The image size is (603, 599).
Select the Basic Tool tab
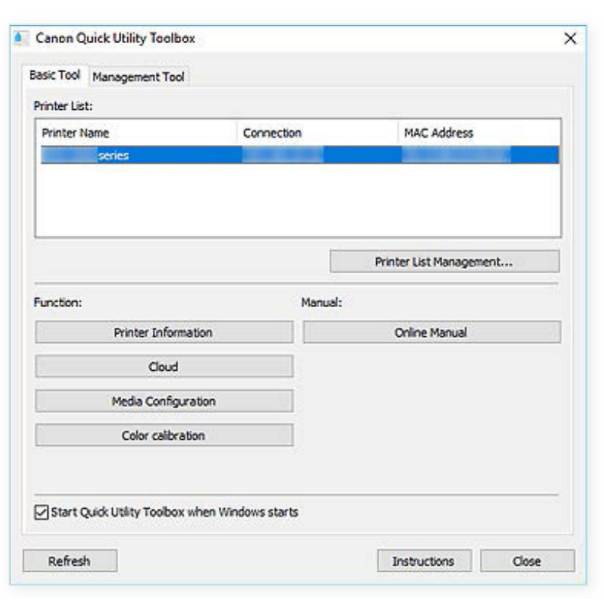pyautogui.click(x=55, y=76)
